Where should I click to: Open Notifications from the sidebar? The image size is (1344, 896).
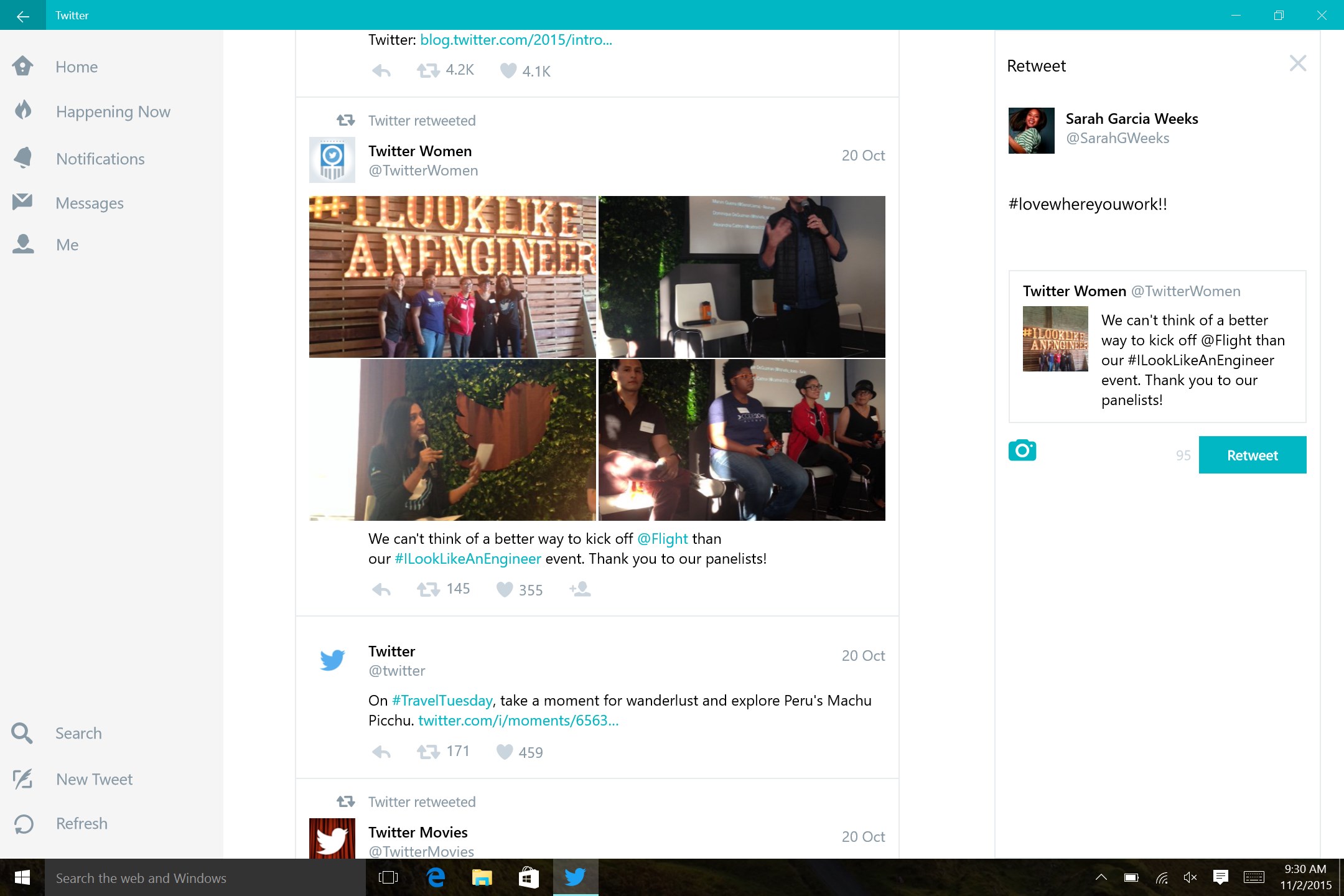[100, 159]
